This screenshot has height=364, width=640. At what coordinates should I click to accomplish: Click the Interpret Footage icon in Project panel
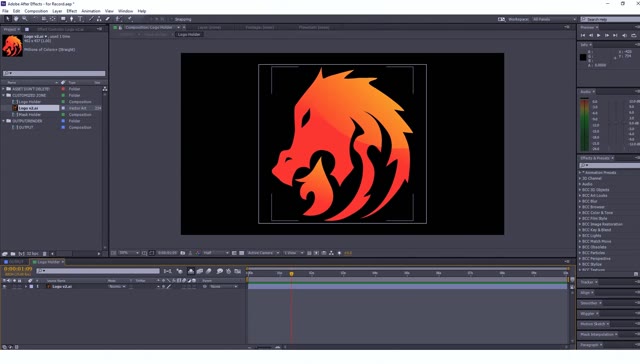pyautogui.click(x=4, y=254)
